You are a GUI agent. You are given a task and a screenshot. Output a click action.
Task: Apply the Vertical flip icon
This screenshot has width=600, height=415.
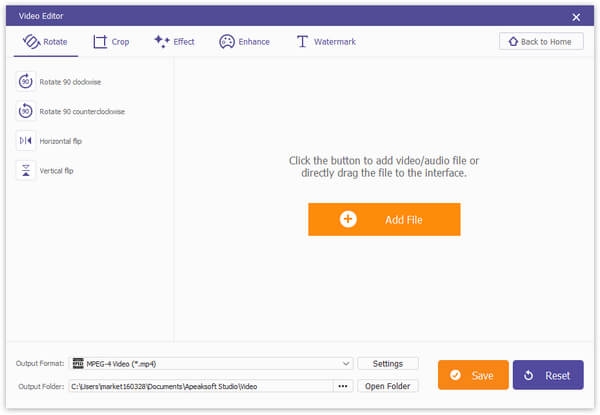tap(26, 171)
